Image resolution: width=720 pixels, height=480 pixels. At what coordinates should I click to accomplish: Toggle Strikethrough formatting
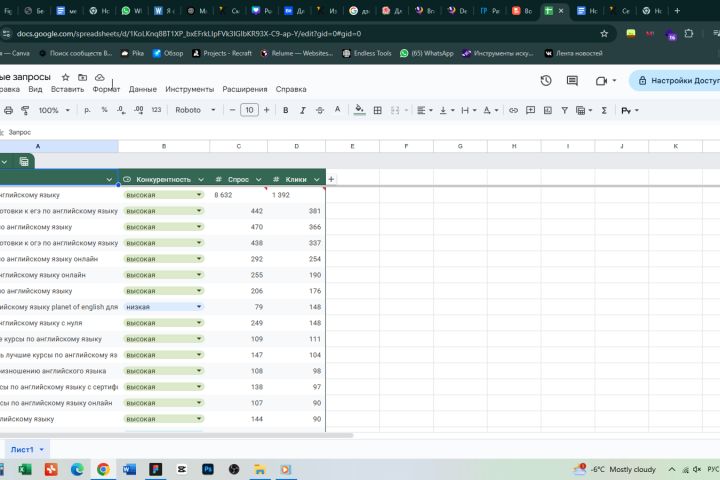[x=320, y=110]
